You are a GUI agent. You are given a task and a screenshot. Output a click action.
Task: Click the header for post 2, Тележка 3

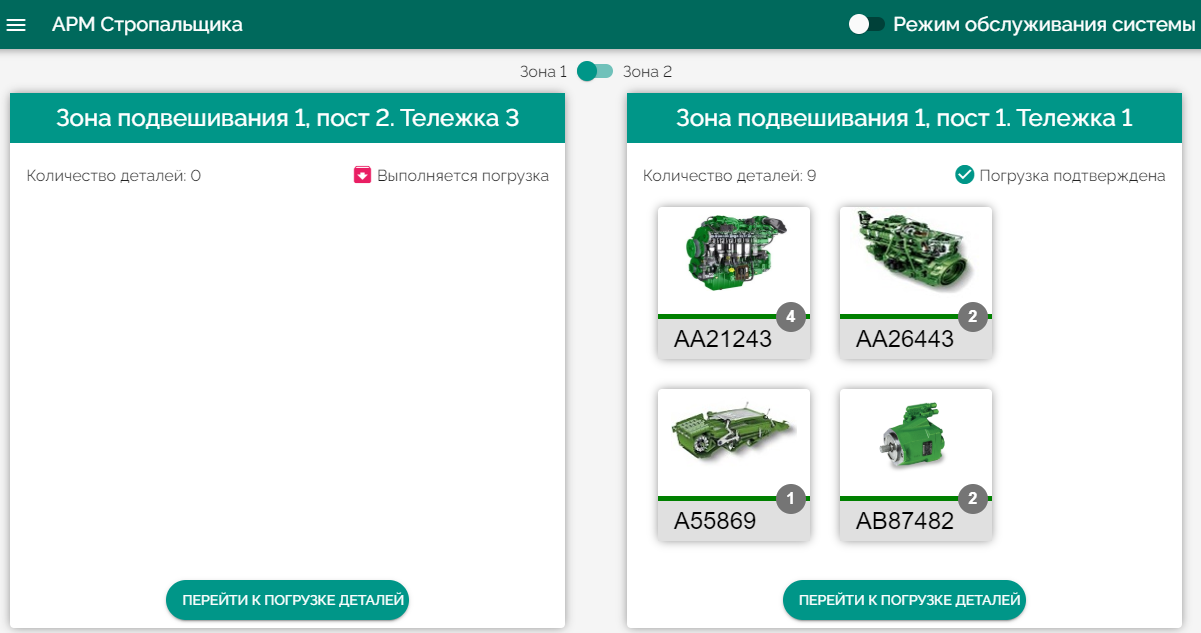288,118
